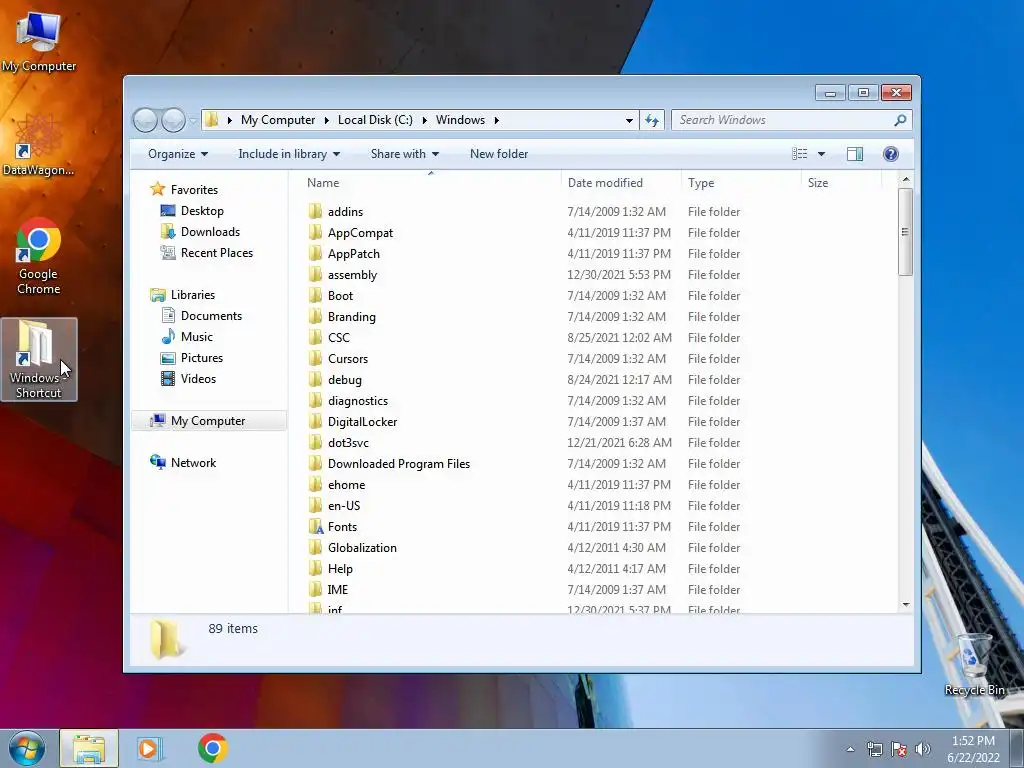This screenshot has width=1024, height=768.
Task: Sort by Name column header
Action: 430,183
